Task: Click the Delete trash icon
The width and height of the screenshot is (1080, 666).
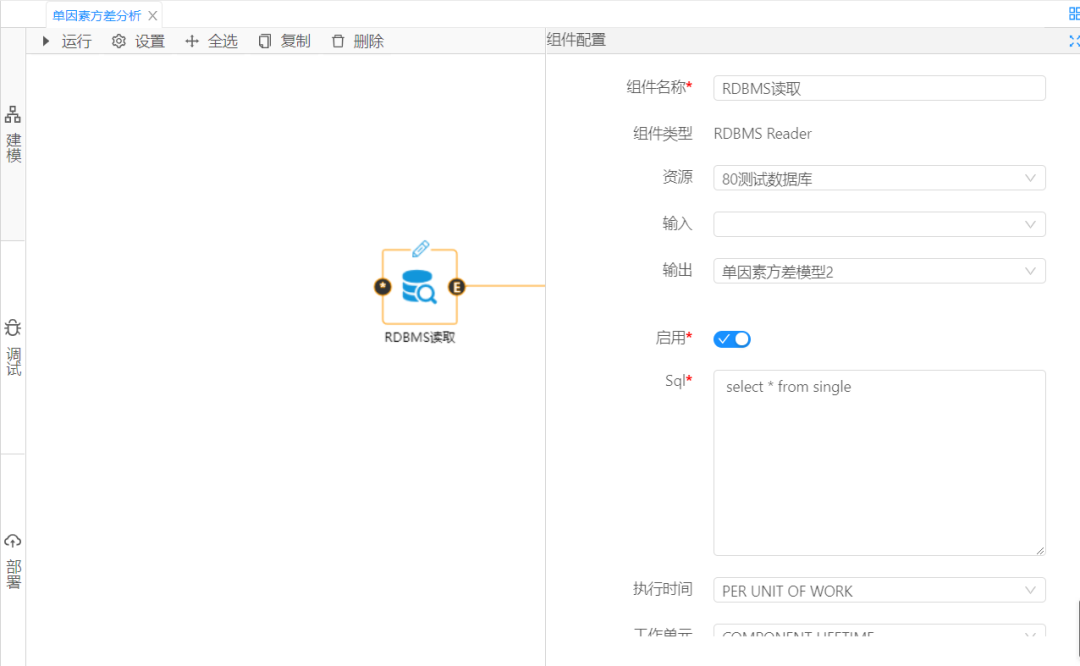Action: click(338, 41)
